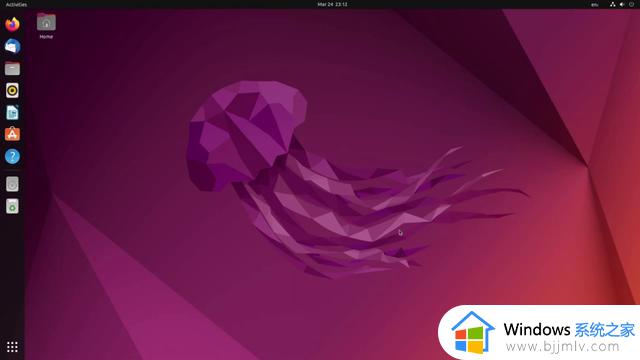Click the network status icon
The image size is (640, 360).
click(613, 4)
